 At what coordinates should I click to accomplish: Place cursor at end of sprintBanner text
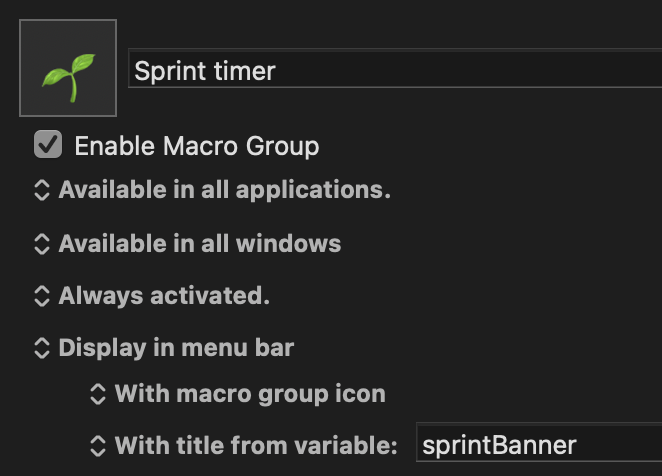tap(579, 445)
